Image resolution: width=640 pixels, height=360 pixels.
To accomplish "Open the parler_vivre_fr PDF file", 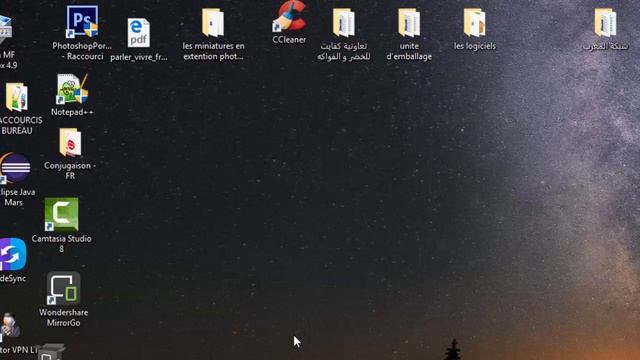I will click(138, 33).
